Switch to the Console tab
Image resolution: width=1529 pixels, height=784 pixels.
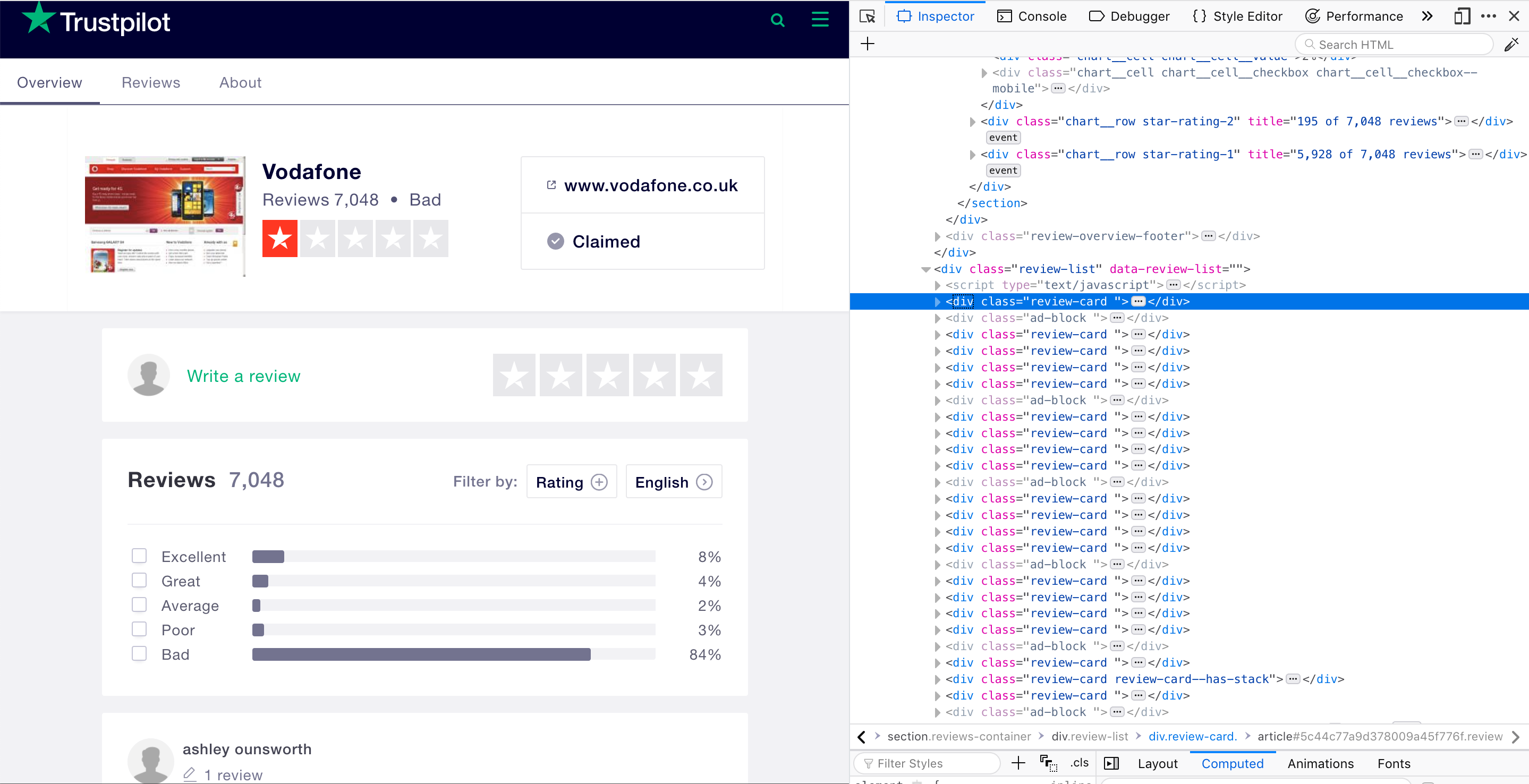1032,16
